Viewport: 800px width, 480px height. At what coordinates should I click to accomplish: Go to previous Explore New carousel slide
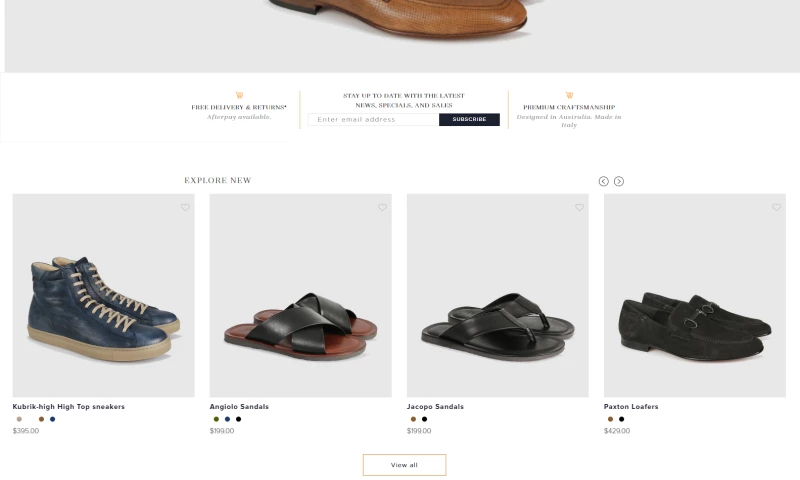pos(604,181)
